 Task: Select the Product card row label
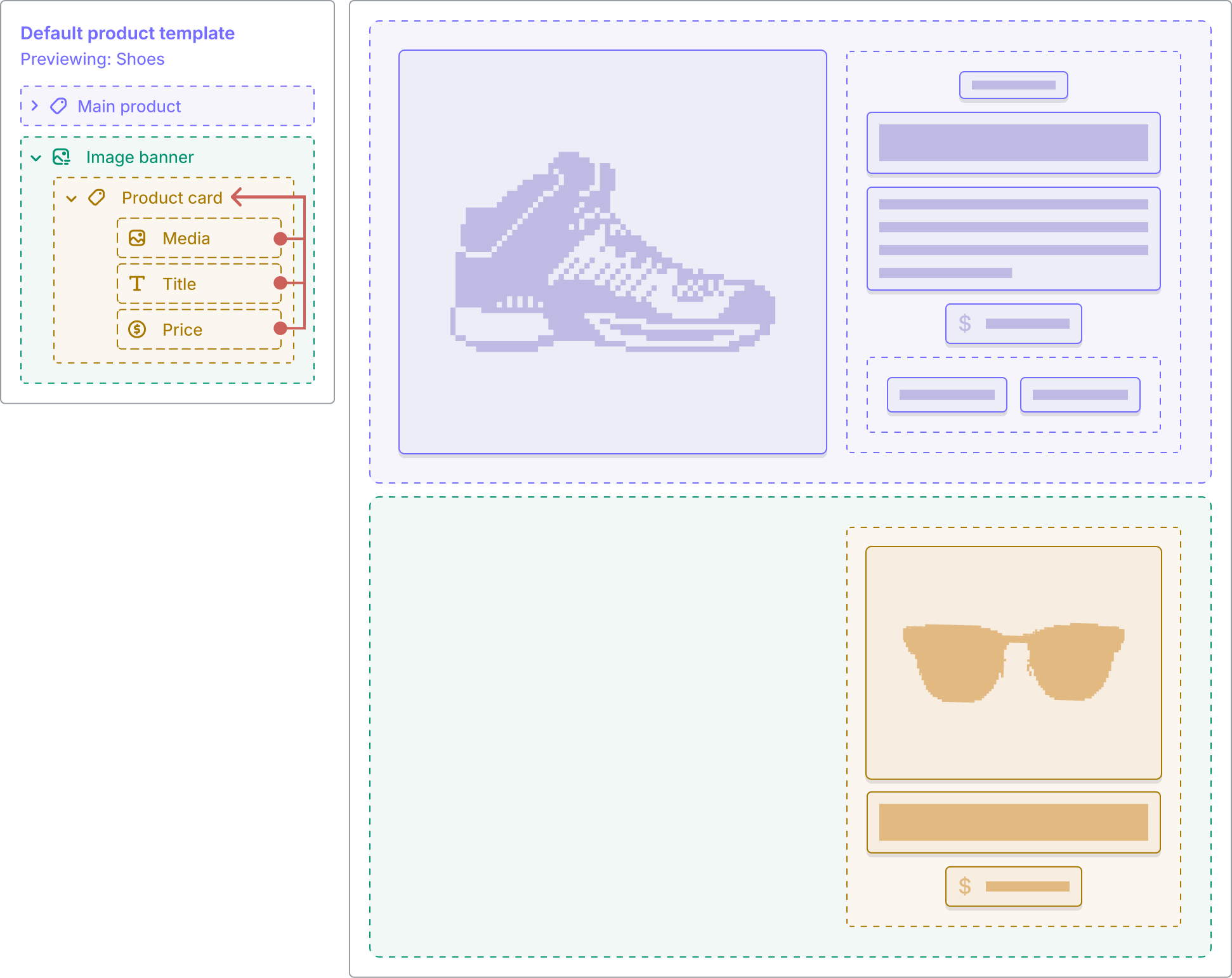pyautogui.click(x=172, y=197)
